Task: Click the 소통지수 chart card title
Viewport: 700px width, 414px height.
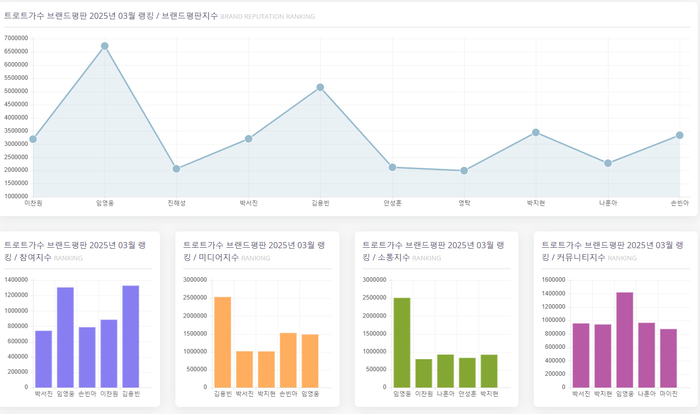Action: tap(433, 251)
